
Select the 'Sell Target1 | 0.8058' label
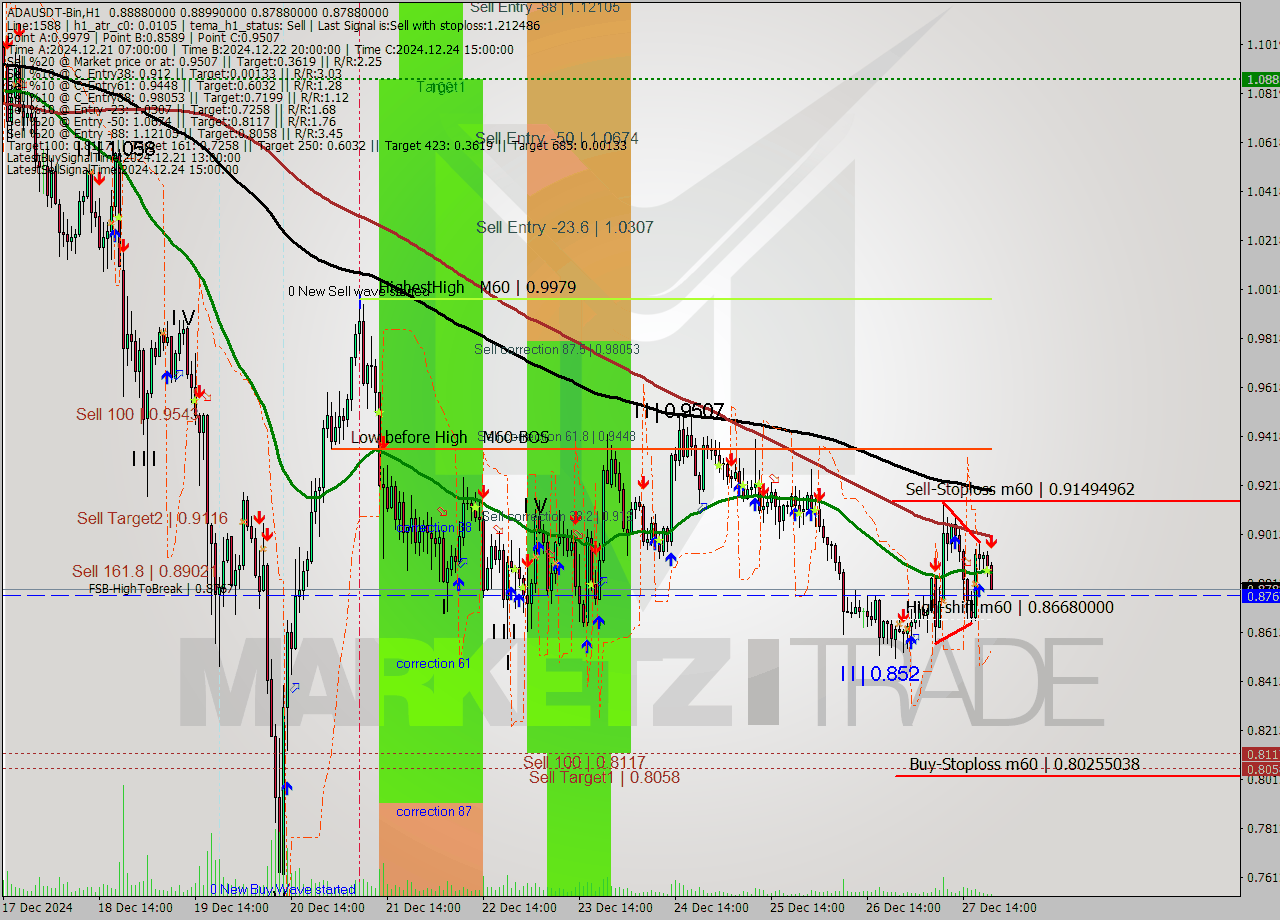pos(604,777)
